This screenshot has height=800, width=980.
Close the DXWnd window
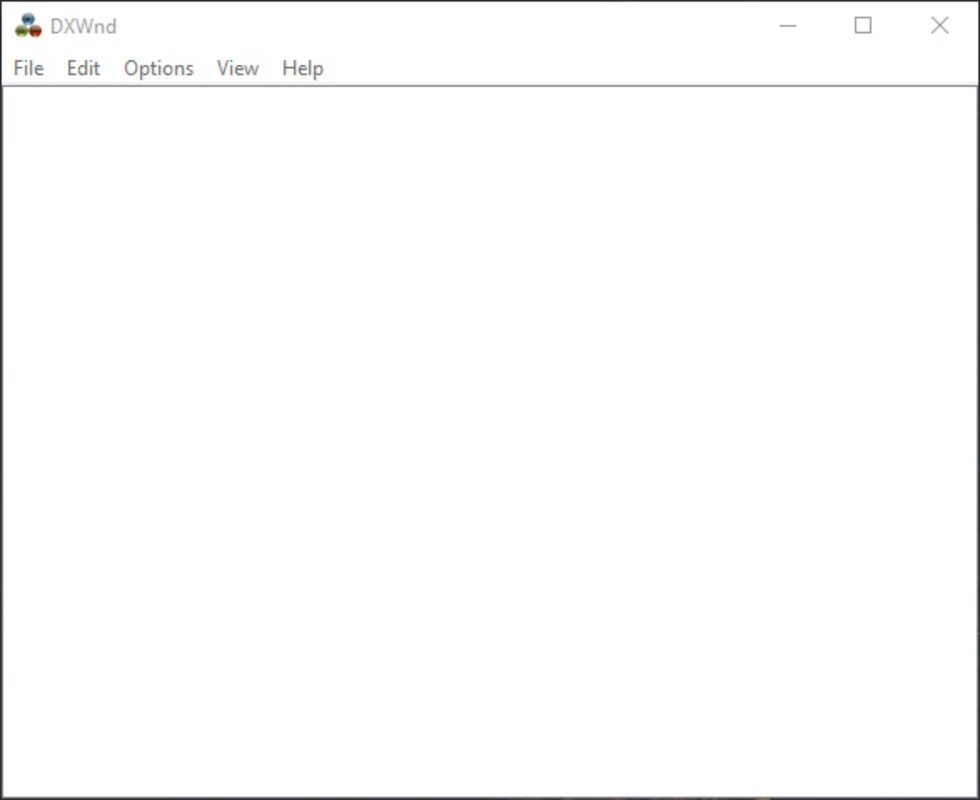click(x=939, y=26)
